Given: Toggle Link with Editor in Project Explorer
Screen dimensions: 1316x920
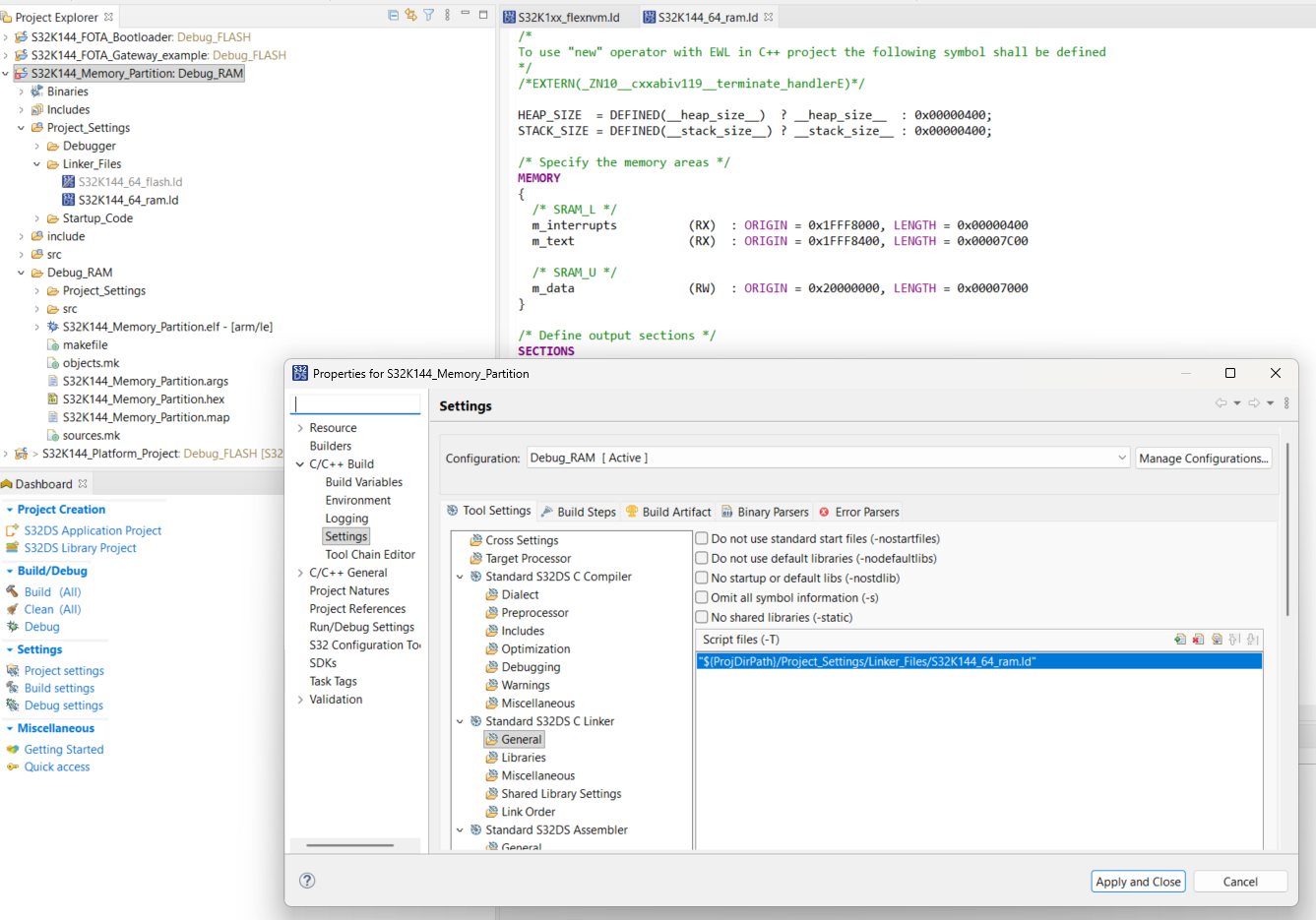Looking at the screenshot, I should 410,14.
